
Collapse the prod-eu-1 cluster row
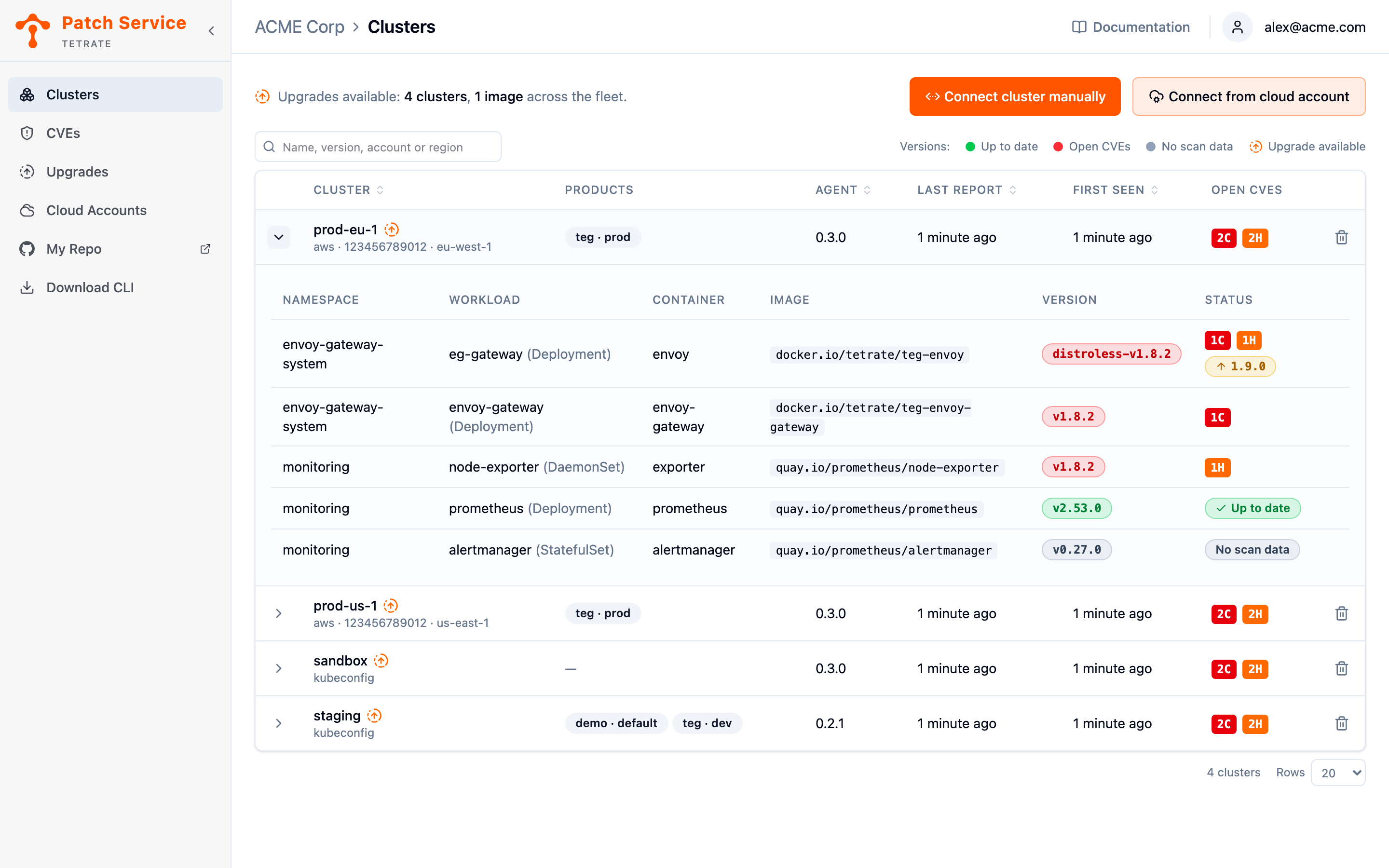(x=279, y=237)
